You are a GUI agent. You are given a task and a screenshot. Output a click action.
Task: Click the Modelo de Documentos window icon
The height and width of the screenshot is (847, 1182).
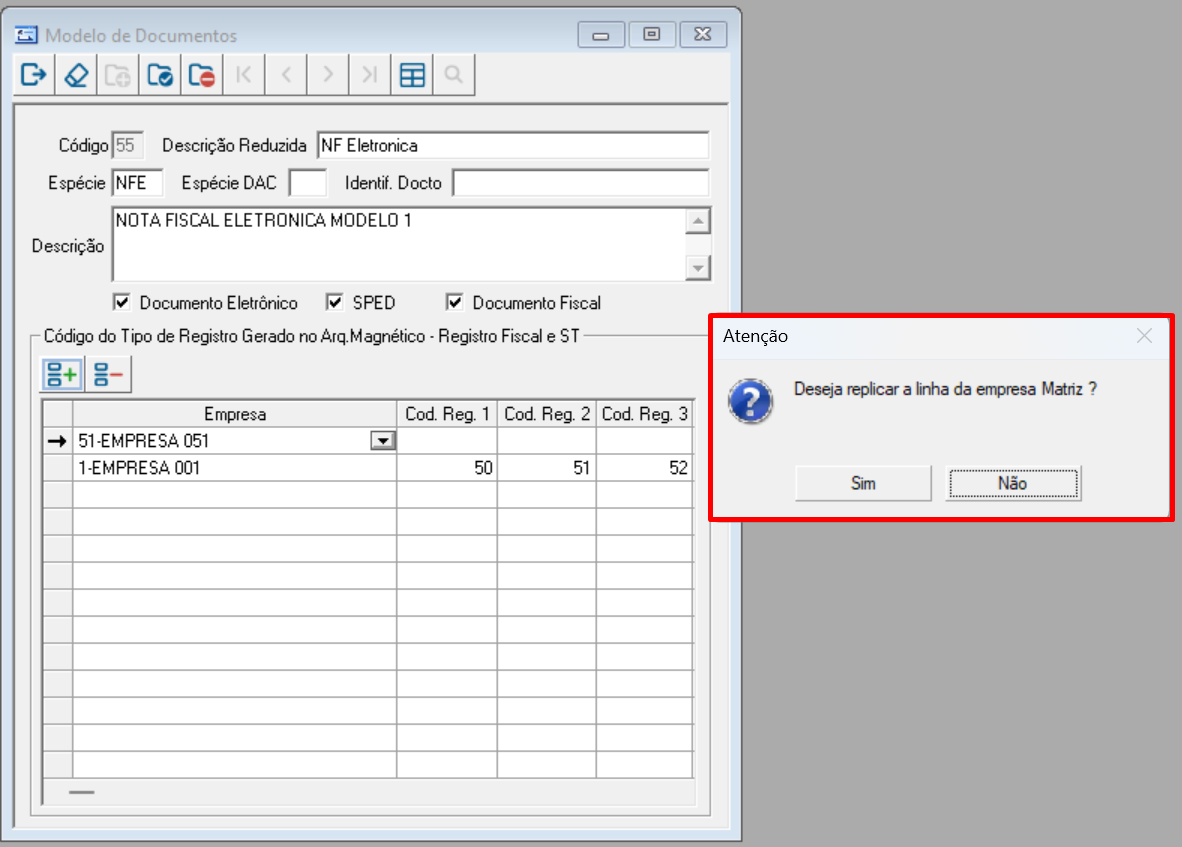tap(26, 35)
